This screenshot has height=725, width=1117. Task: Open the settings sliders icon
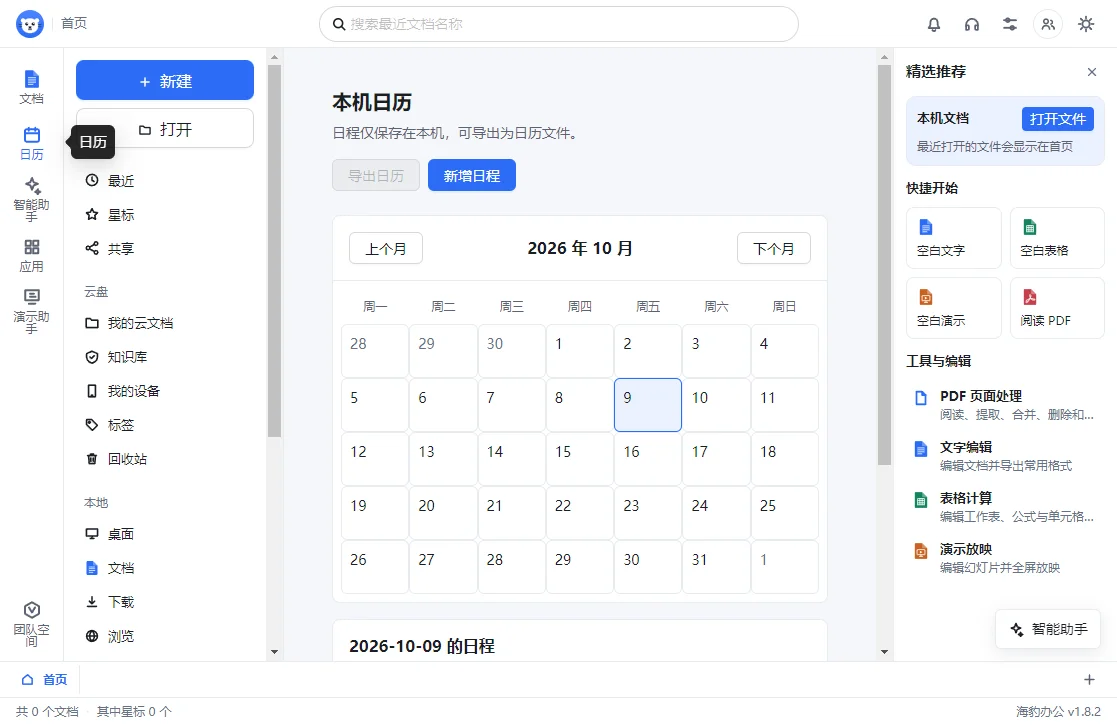coord(1009,24)
